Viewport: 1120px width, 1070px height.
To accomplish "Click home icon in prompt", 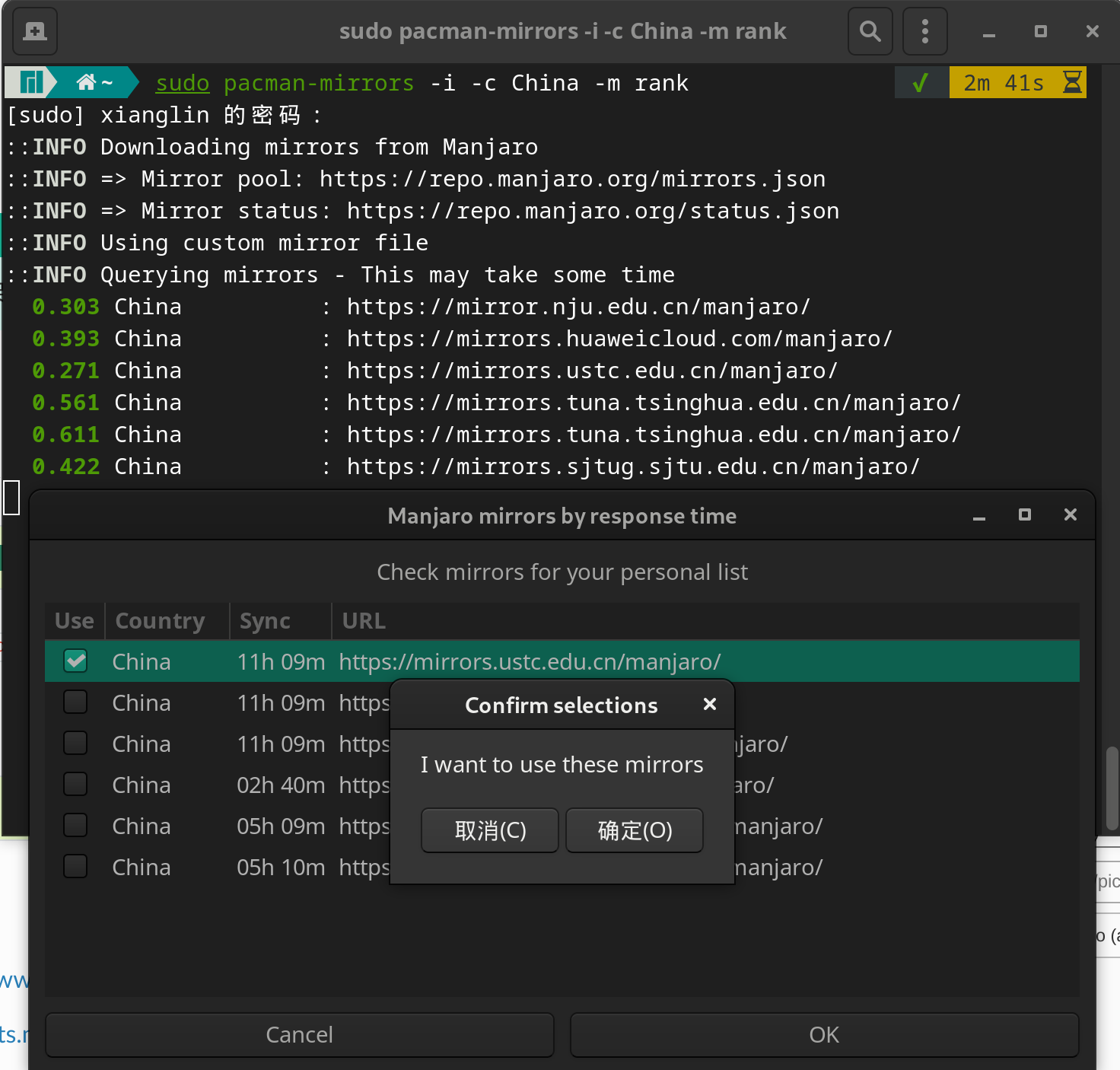I will point(86,82).
